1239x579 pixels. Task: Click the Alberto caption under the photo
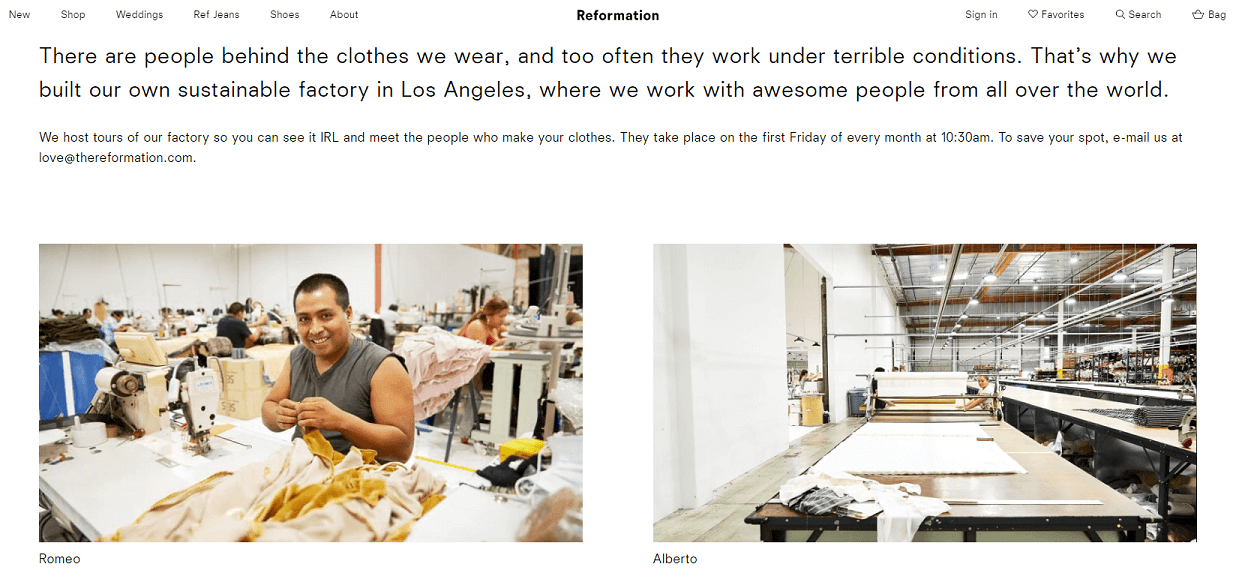coord(675,559)
